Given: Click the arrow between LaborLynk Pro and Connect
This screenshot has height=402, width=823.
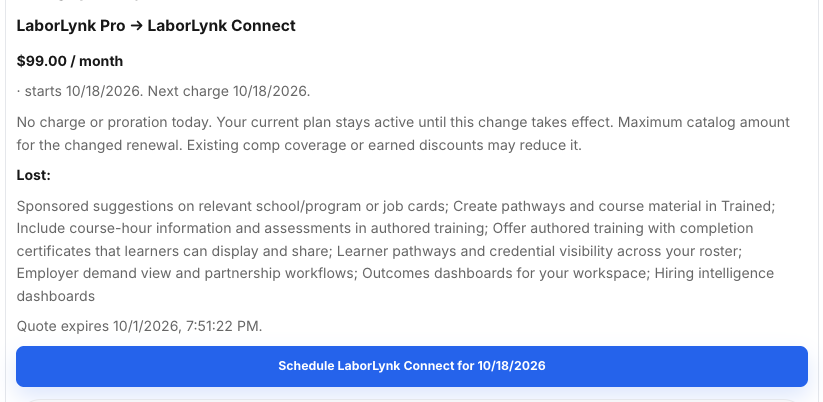Looking at the screenshot, I should (136, 26).
